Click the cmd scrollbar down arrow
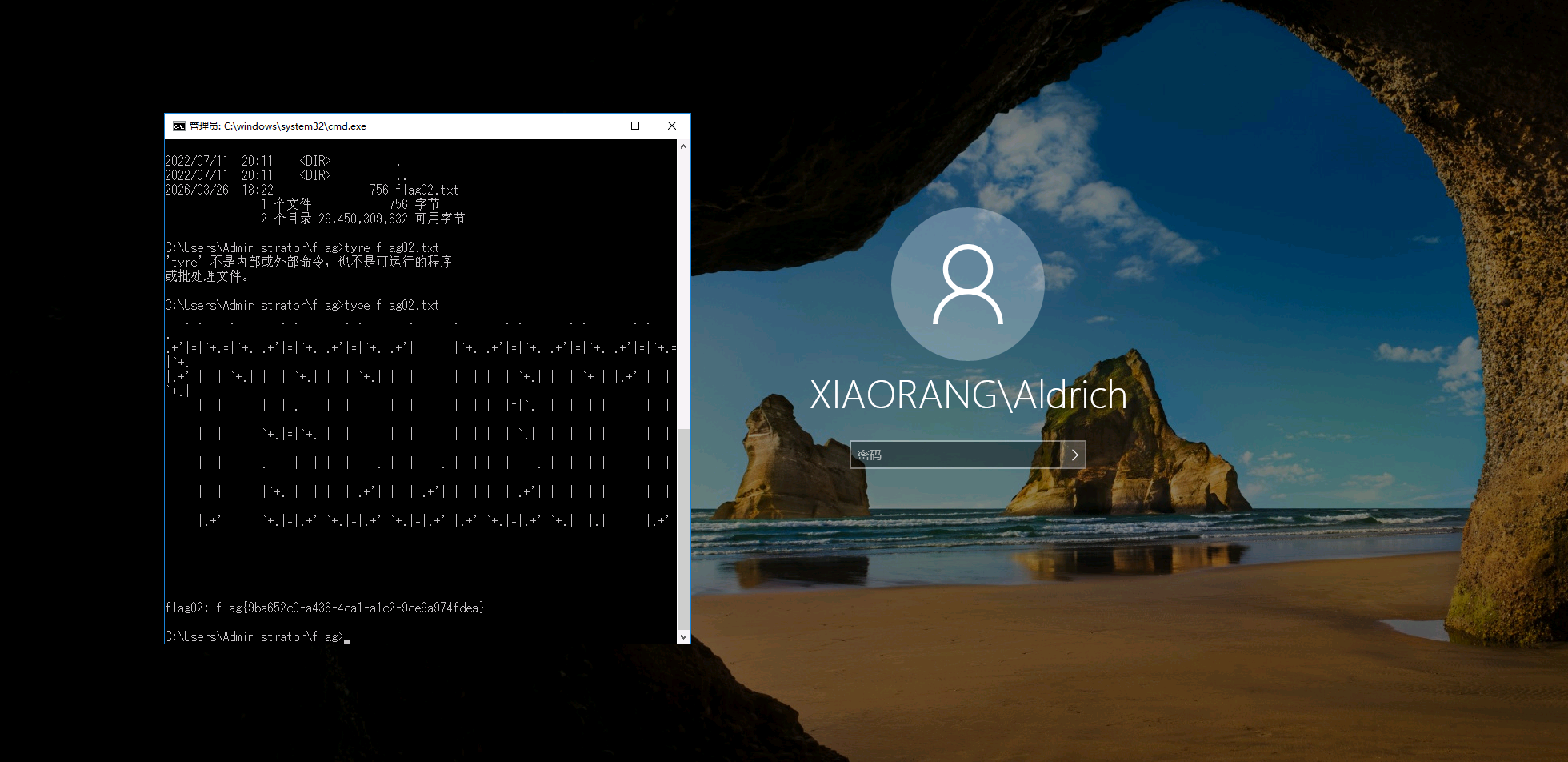The height and width of the screenshot is (762, 1568). point(683,637)
